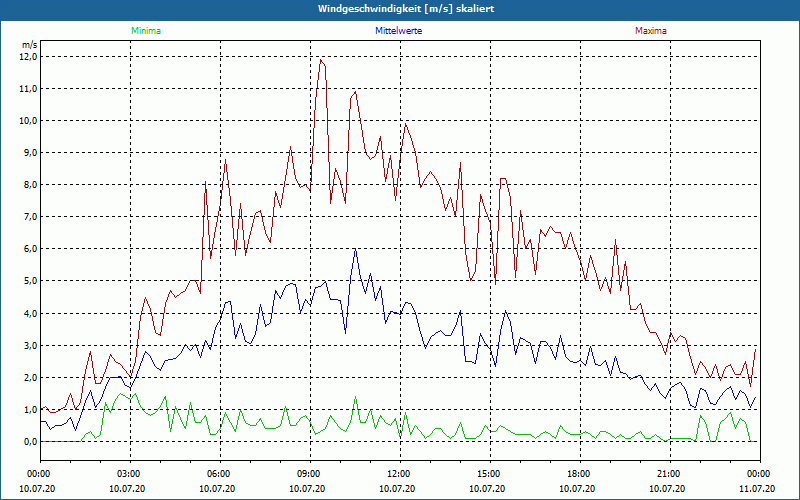Viewport: 800px width, 500px height.
Task: Click the 15:00 time axis label
Action: (x=490, y=474)
